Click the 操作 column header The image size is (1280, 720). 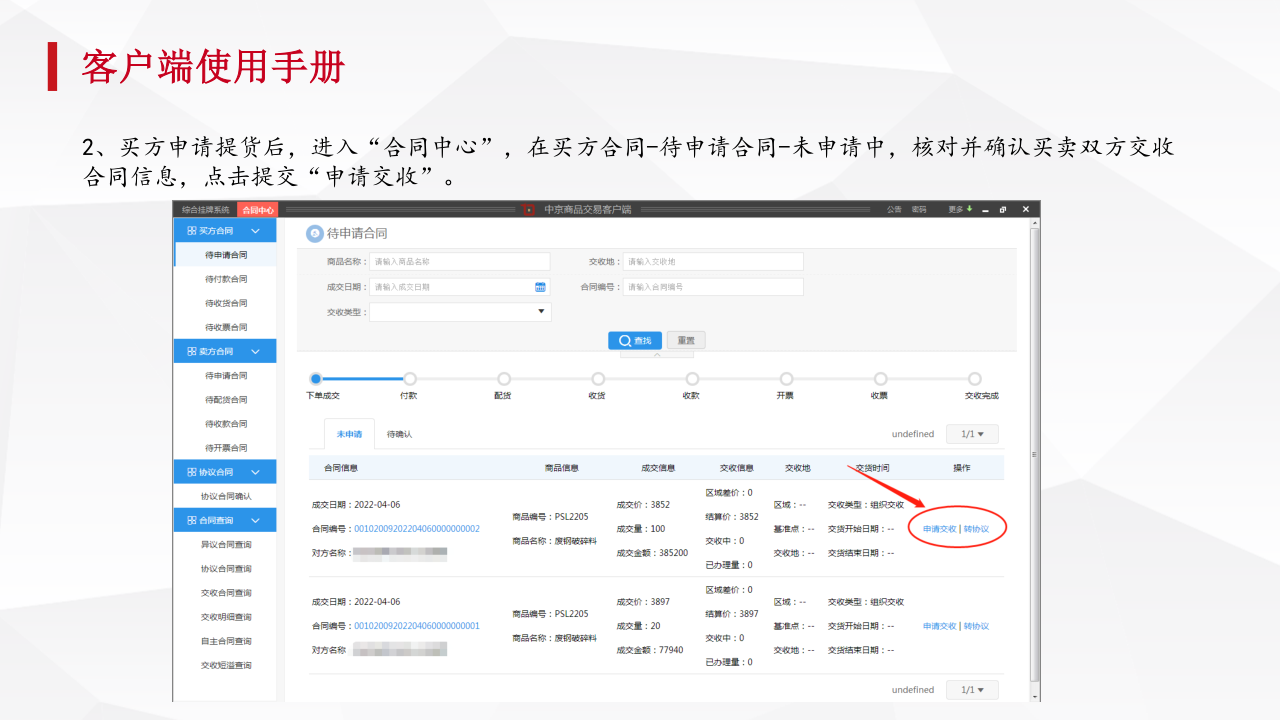point(961,468)
